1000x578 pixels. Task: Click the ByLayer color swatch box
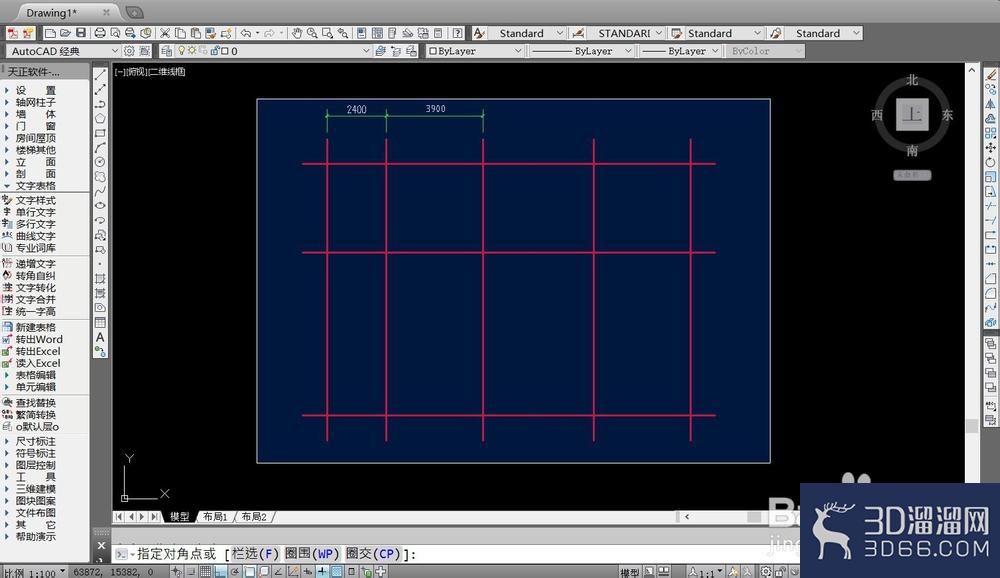click(x=433, y=51)
